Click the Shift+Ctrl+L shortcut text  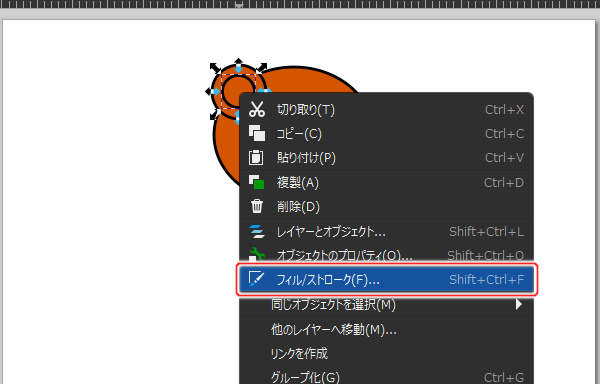486,231
